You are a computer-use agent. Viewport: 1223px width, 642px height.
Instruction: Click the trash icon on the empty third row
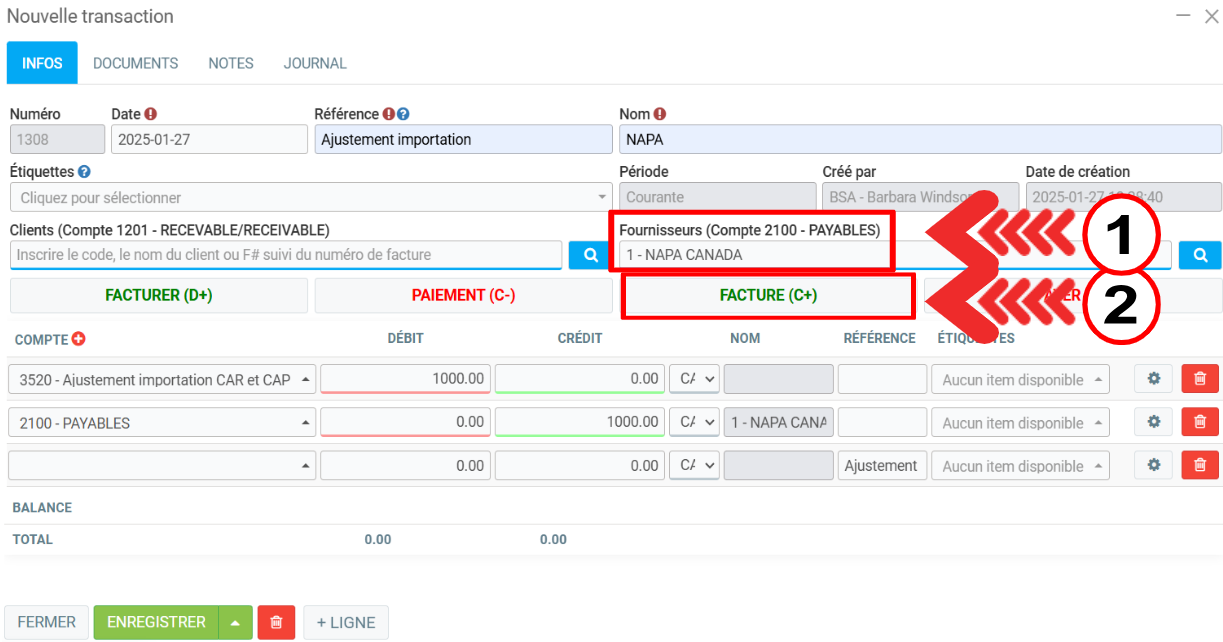[x=1200, y=465]
